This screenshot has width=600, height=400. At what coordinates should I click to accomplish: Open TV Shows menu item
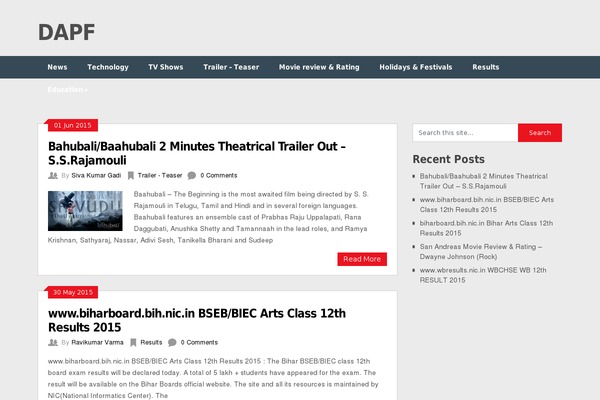[x=166, y=67]
